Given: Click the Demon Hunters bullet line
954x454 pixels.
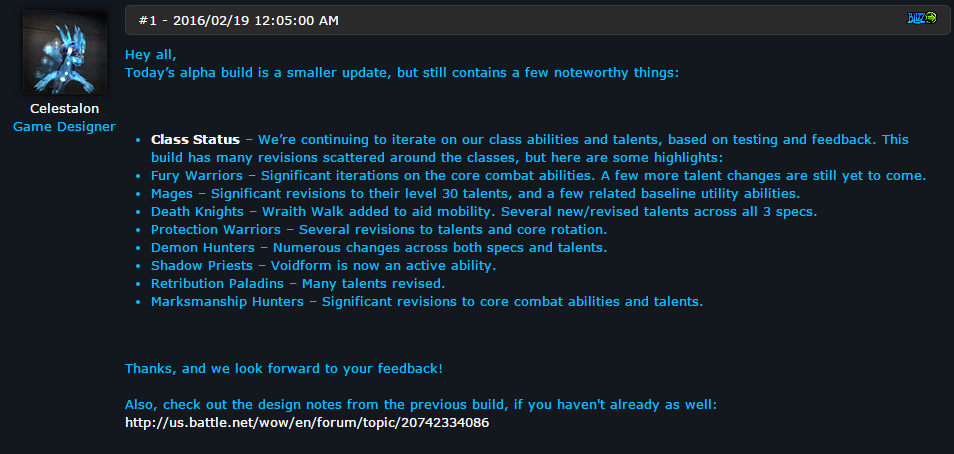Looking at the screenshot, I should click(379, 248).
